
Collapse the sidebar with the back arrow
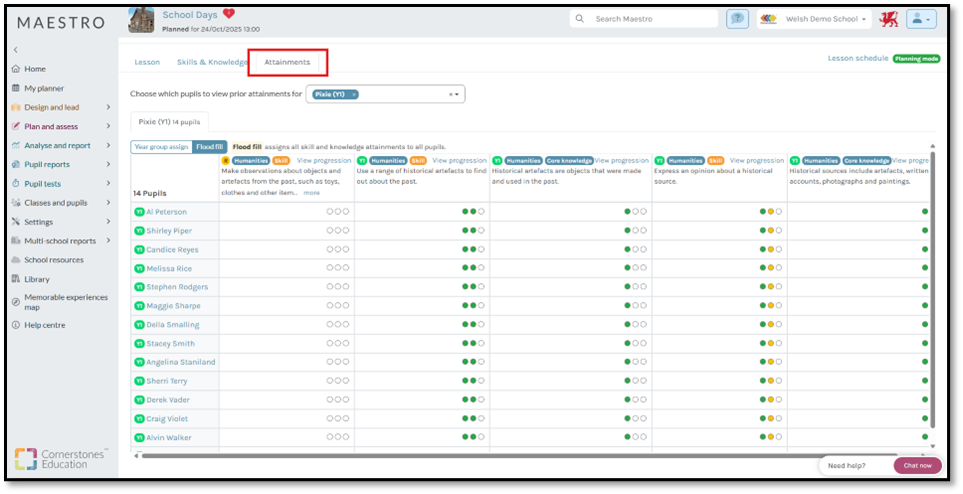tap(15, 50)
